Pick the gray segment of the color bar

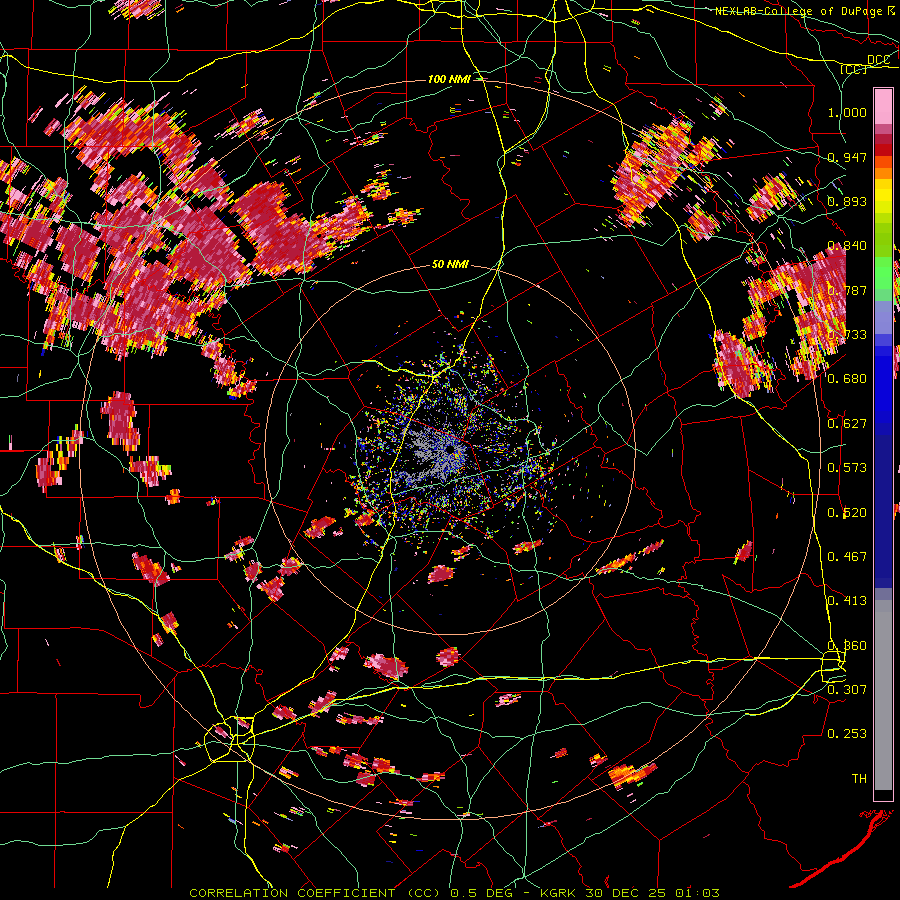coord(883,695)
